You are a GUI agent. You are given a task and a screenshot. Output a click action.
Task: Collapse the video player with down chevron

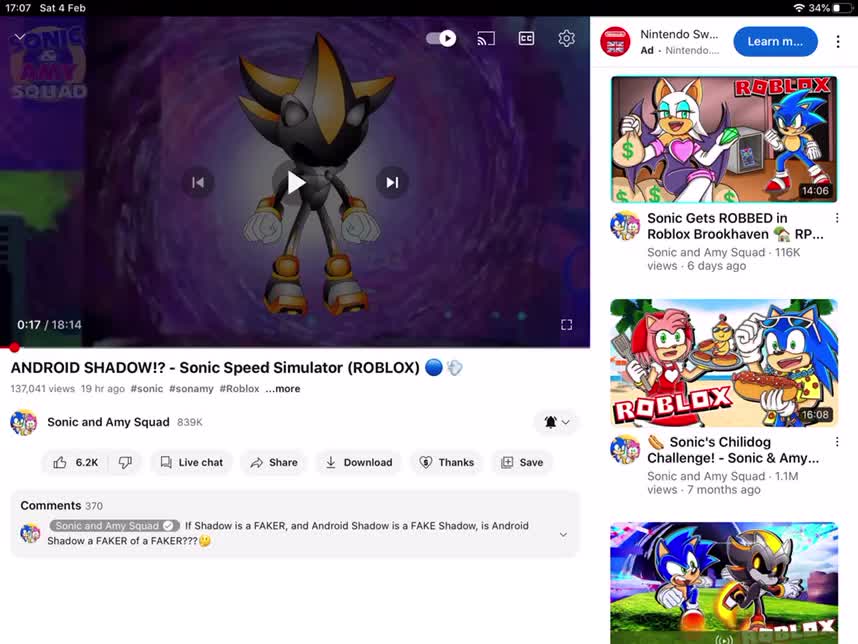(20, 37)
